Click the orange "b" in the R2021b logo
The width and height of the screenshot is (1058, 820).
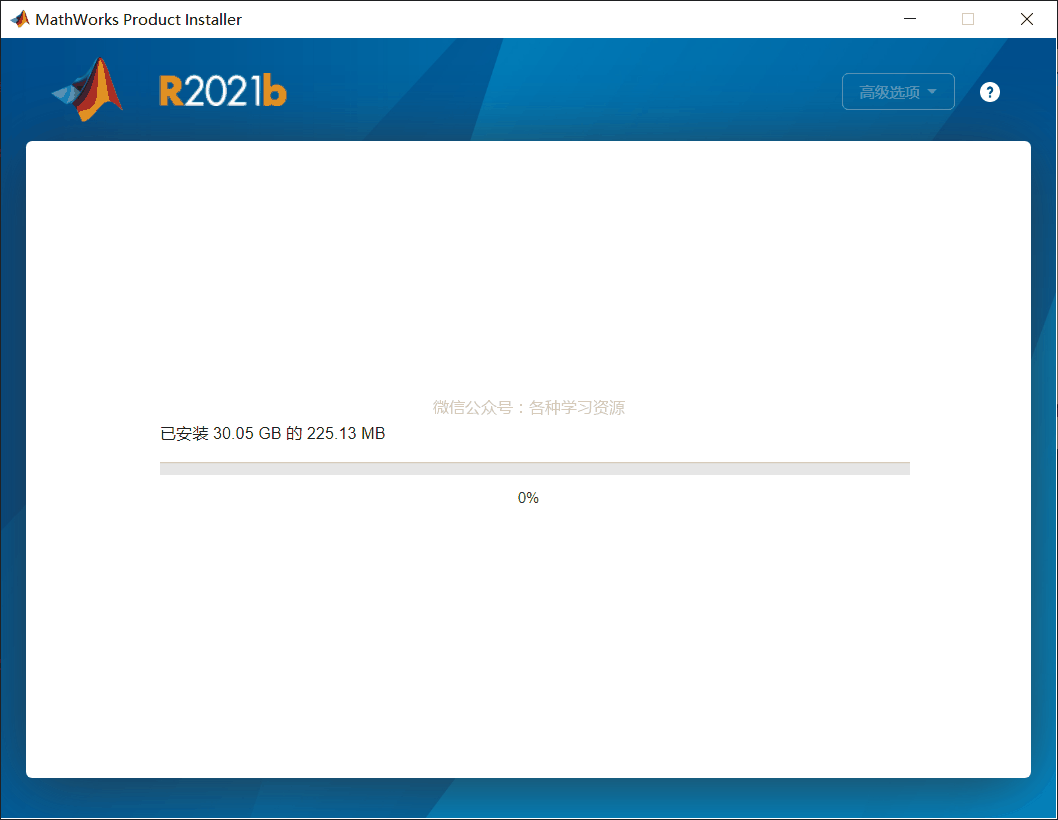tap(273, 90)
